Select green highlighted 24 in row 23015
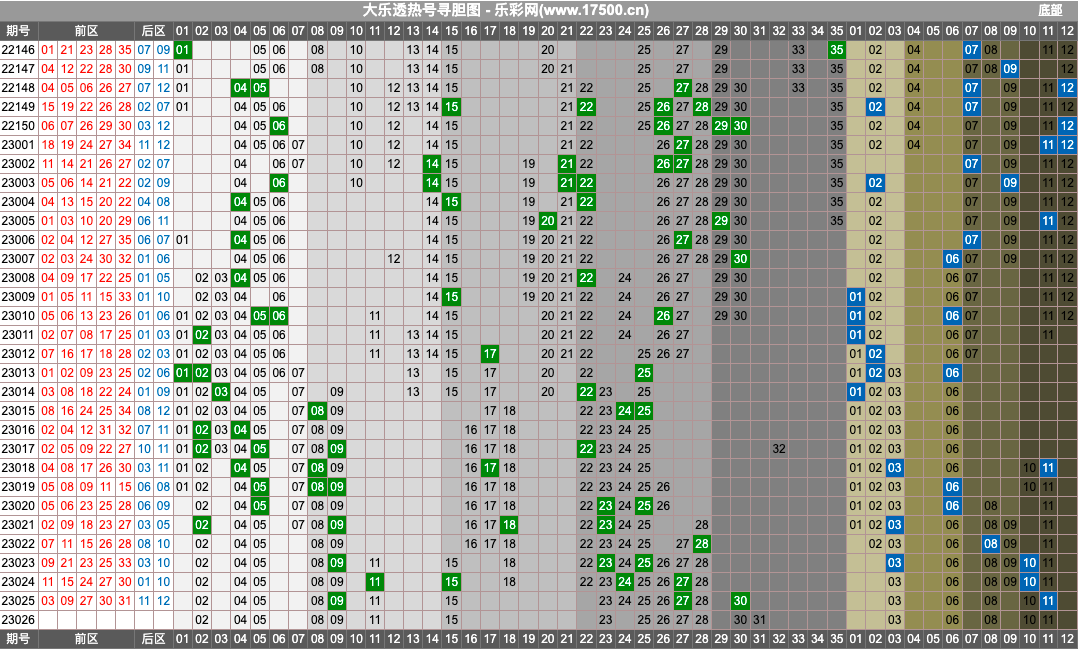1080x649 pixels. pos(624,411)
